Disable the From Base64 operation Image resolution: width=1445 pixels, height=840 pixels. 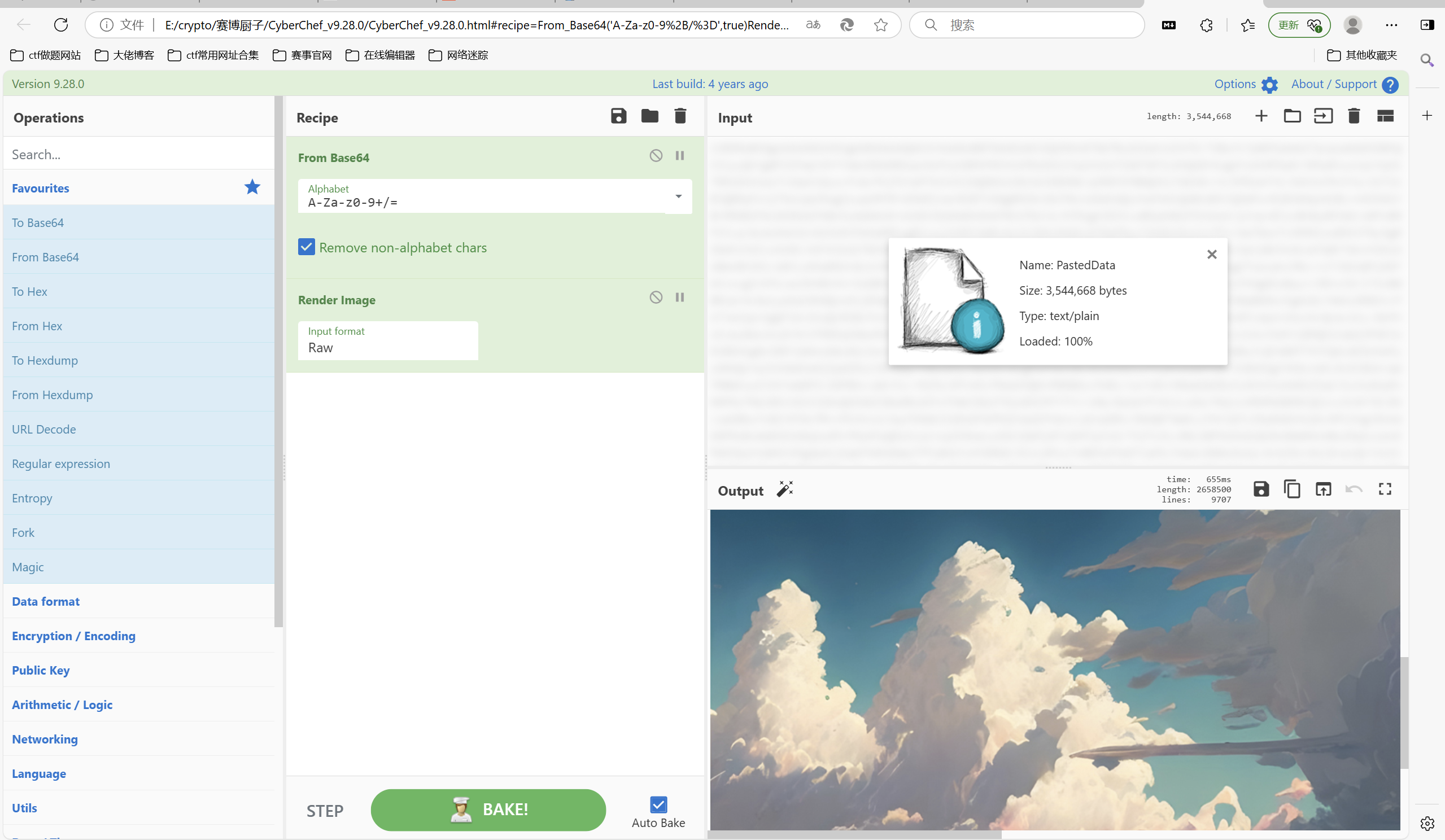point(656,155)
